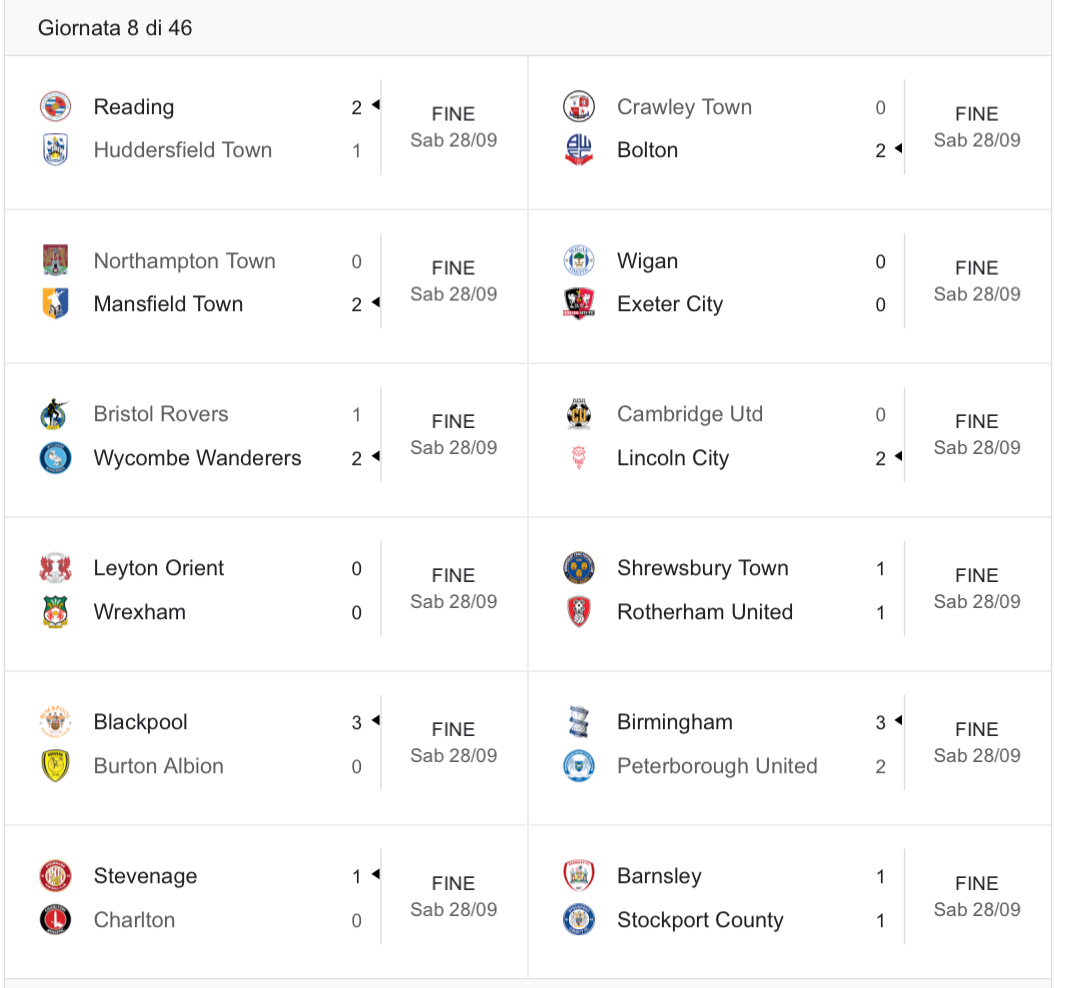This screenshot has height=988, width=1067.
Task: Click the Wycombe Wanderers crest icon
Action: [x=55, y=457]
